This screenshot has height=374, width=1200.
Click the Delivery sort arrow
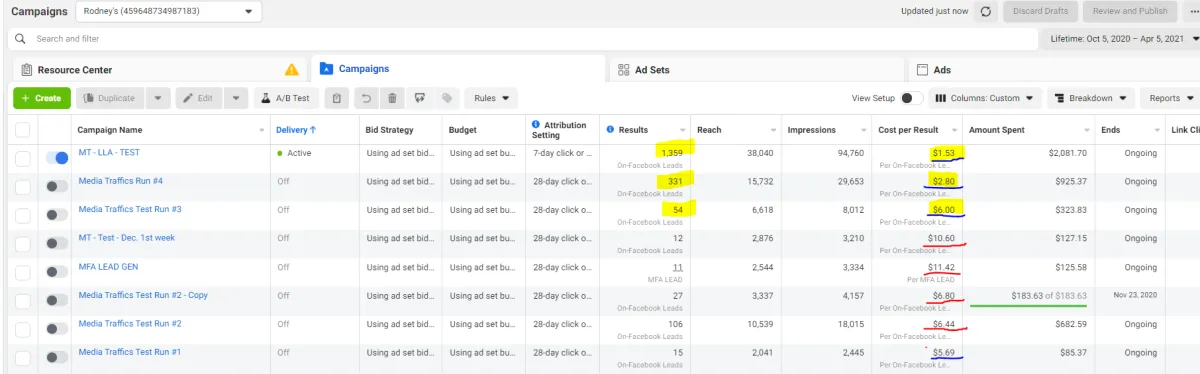[313, 130]
